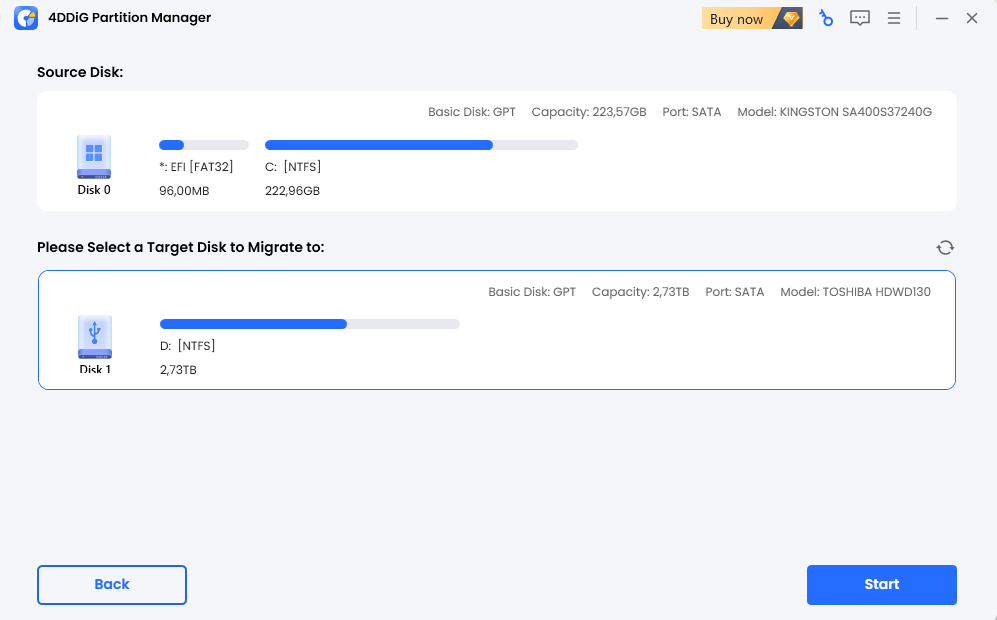Click the Disk 0 Windows drive icon
Viewport: 997px width, 620px height.
[94, 156]
